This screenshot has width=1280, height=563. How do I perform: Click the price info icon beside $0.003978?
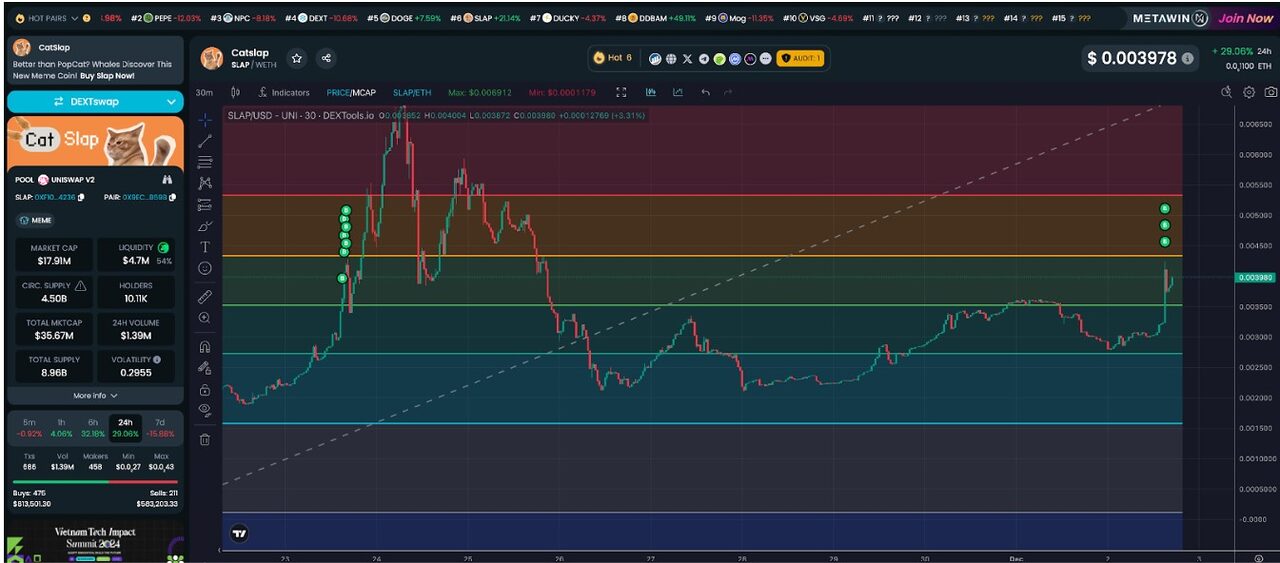pos(1187,58)
